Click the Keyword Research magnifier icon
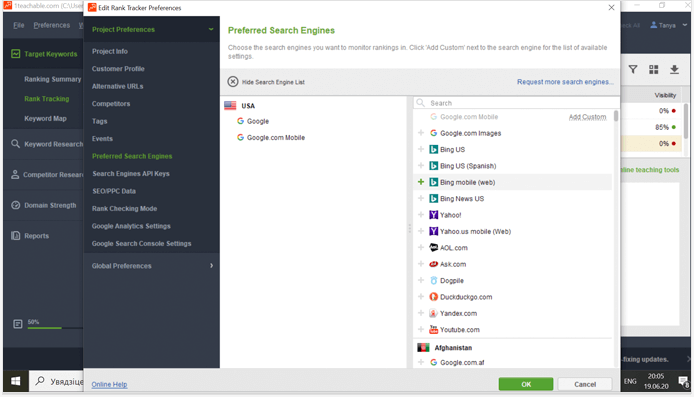The width and height of the screenshot is (694, 397). pyautogui.click(x=15, y=144)
